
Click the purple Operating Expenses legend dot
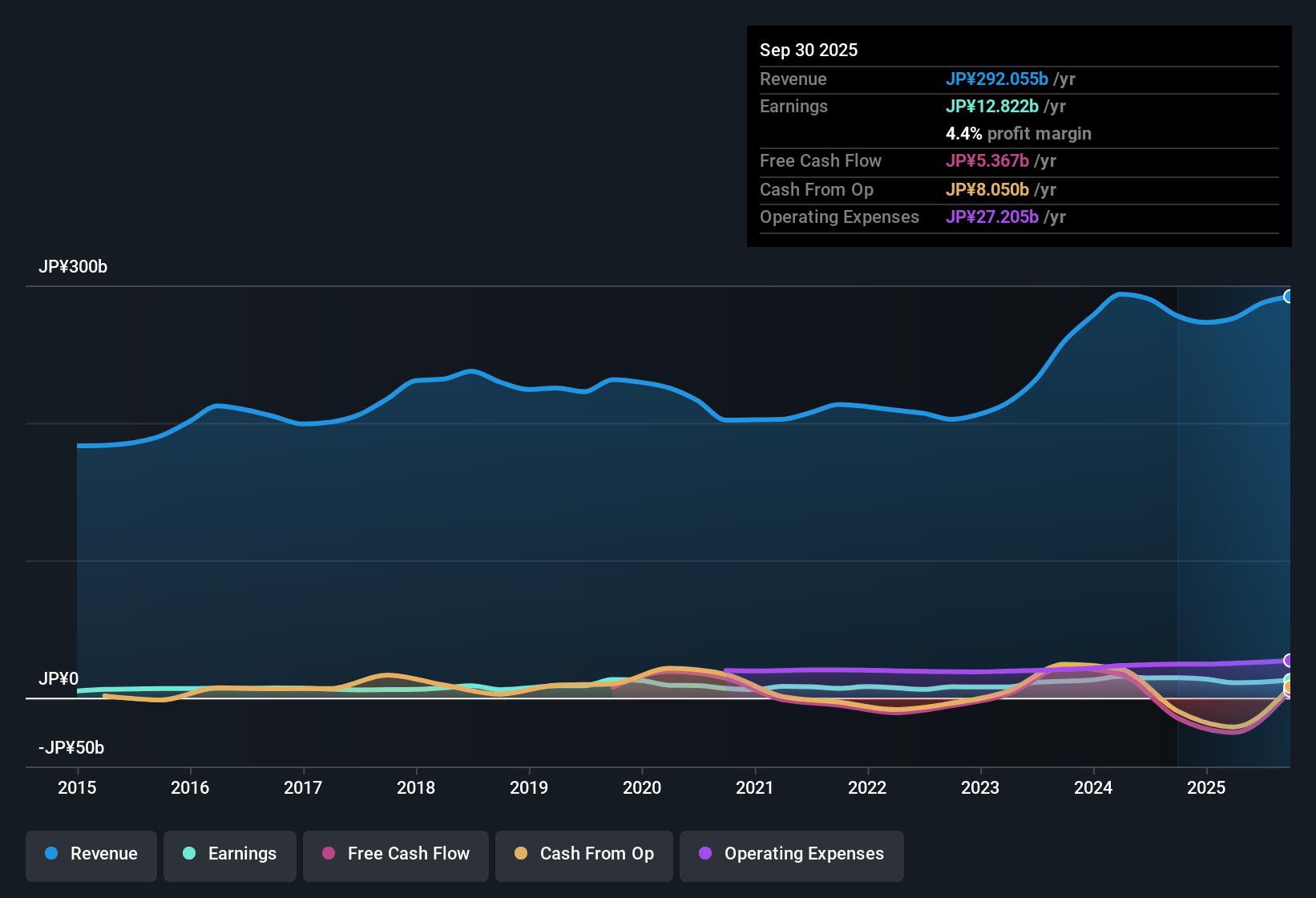click(704, 854)
